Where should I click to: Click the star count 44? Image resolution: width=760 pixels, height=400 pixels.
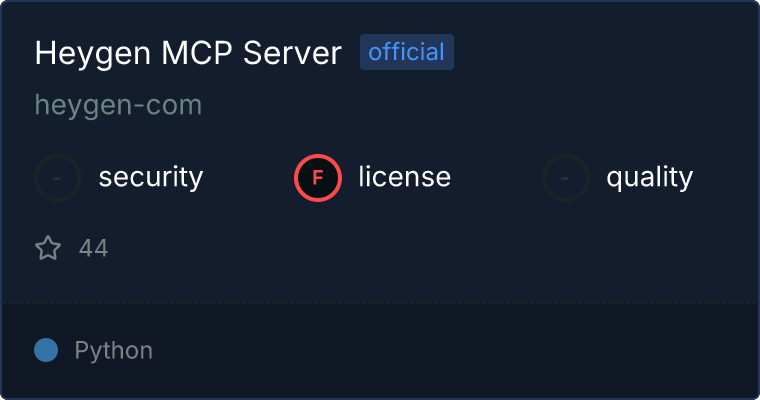(94, 248)
